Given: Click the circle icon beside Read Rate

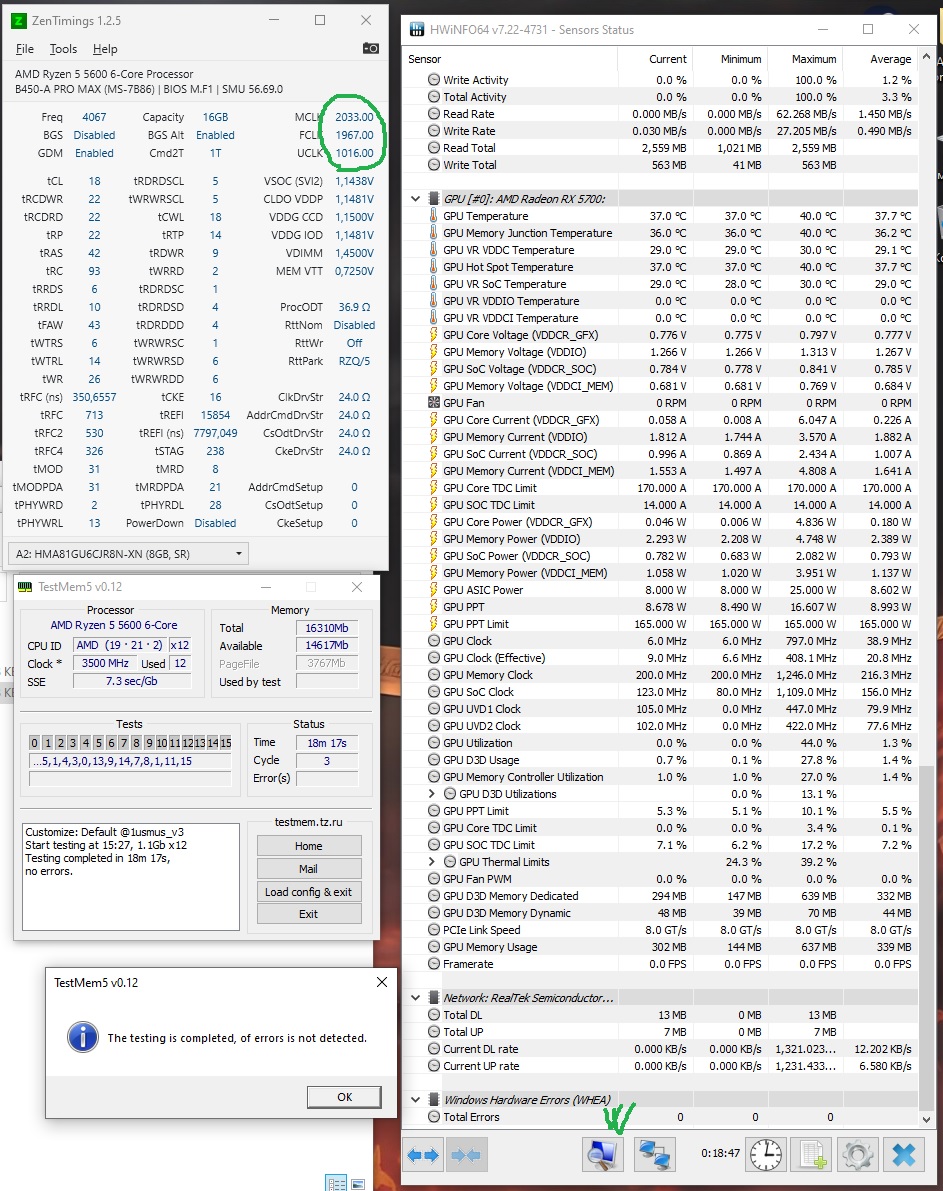Looking at the screenshot, I should tap(434, 114).
